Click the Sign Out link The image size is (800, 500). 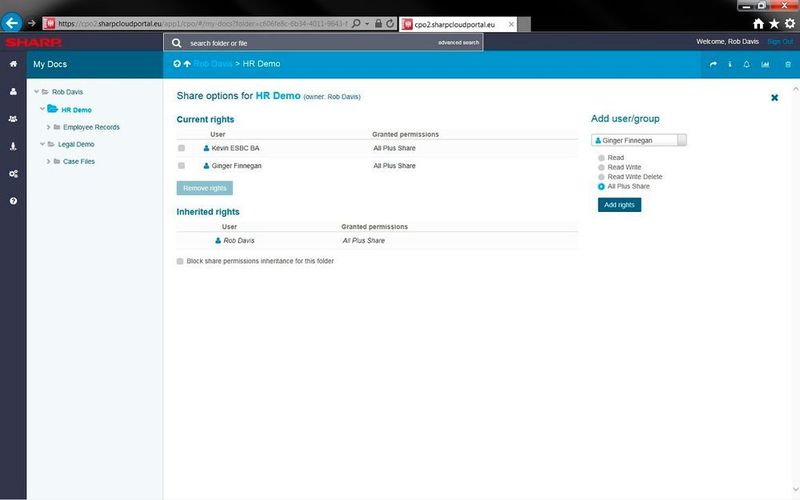tap(780, 42)
